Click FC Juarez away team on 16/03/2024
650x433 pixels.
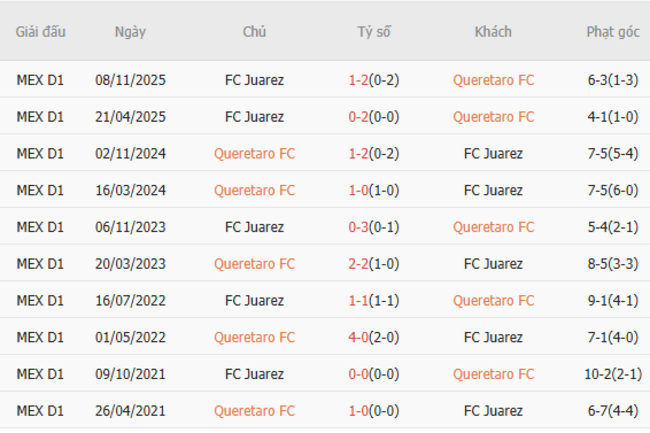coord(493,190)
